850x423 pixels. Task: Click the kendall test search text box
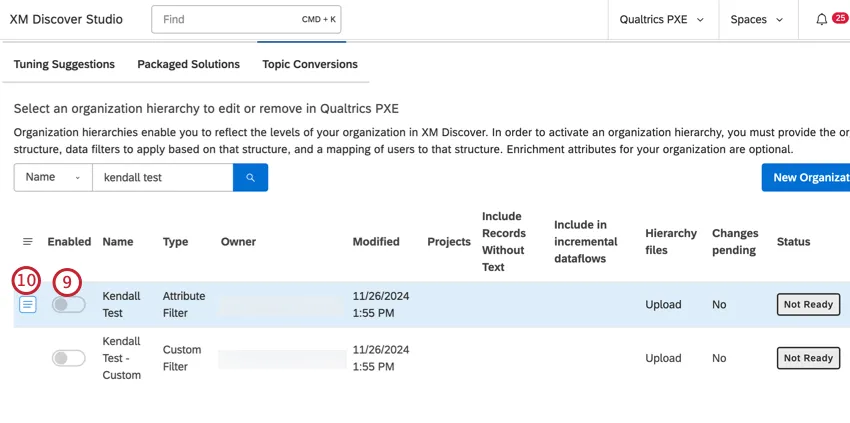point(162,177)
